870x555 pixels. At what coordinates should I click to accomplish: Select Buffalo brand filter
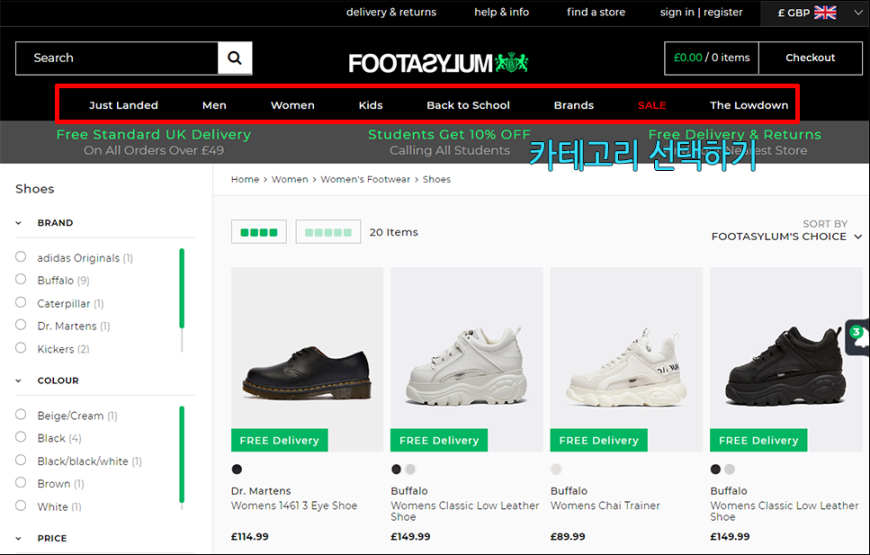pyautogui.click(x=21, y=279)
